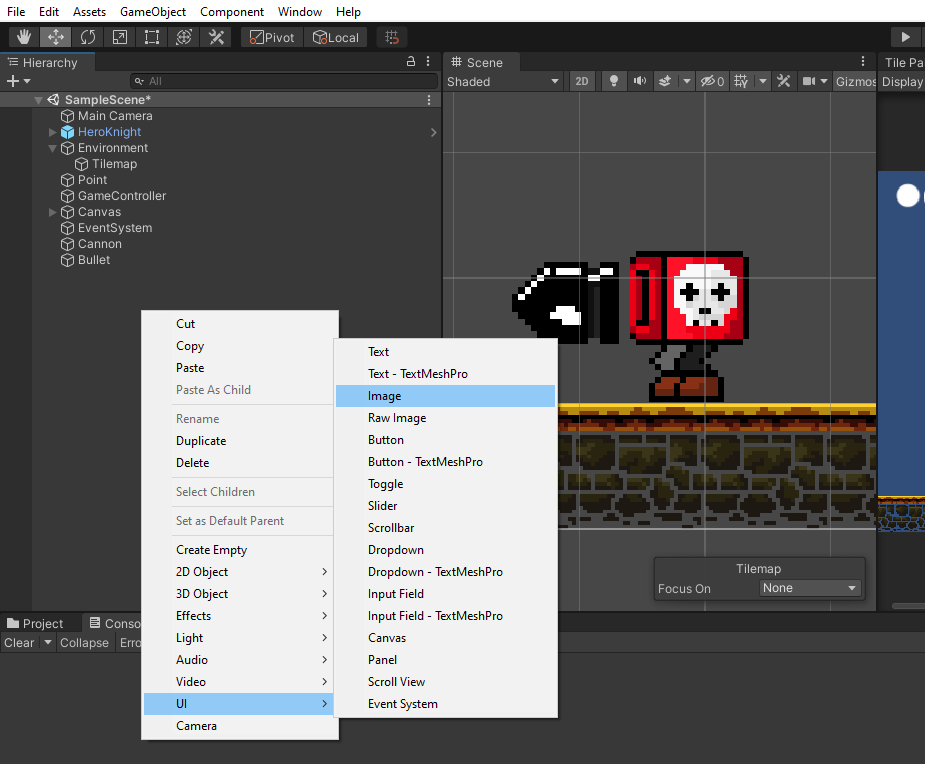Select the Move tool in the toolbar
The height and width of the screenshot is (764, 925).
pyautogui.click(x=56, y=36)
